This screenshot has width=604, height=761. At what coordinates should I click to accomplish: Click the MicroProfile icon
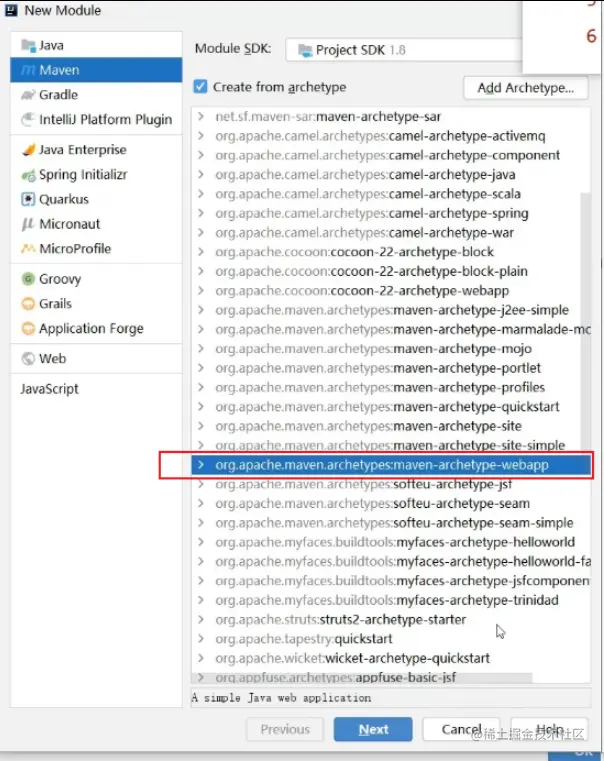click(x=28, y=248)
